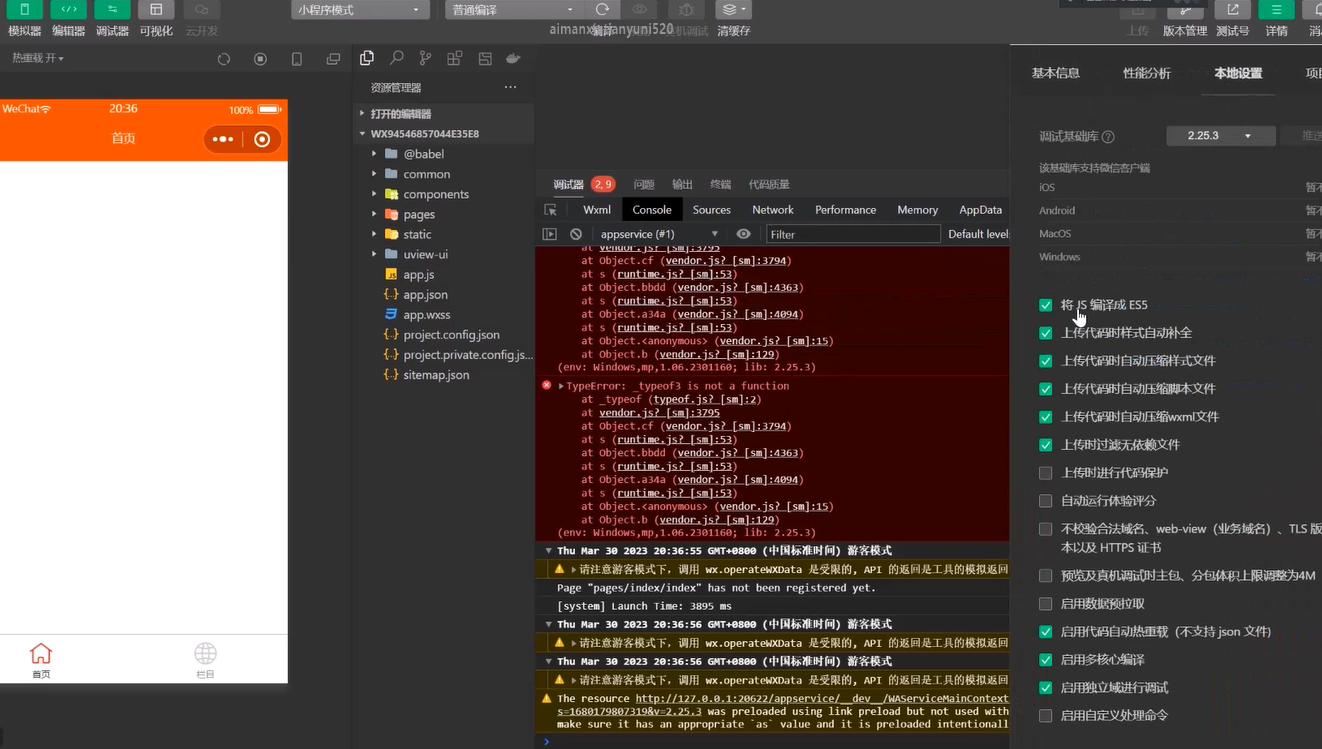Open the 调试基础库 2.25.3 version dropdown
Image resolution: width=1322 pixels, height=749 pixels.
(x=1220, y=136)
